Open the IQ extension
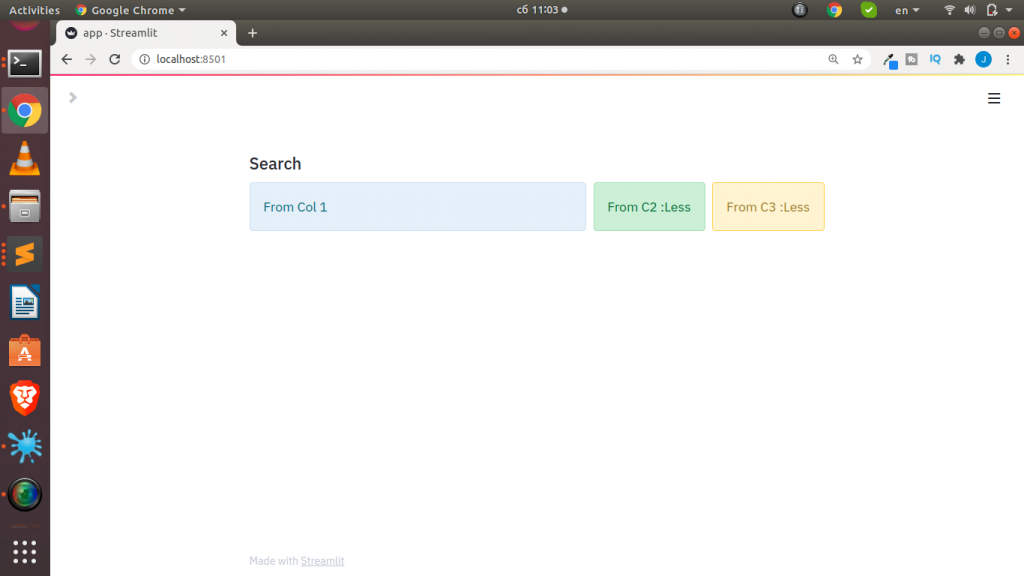 coord(935,59)
